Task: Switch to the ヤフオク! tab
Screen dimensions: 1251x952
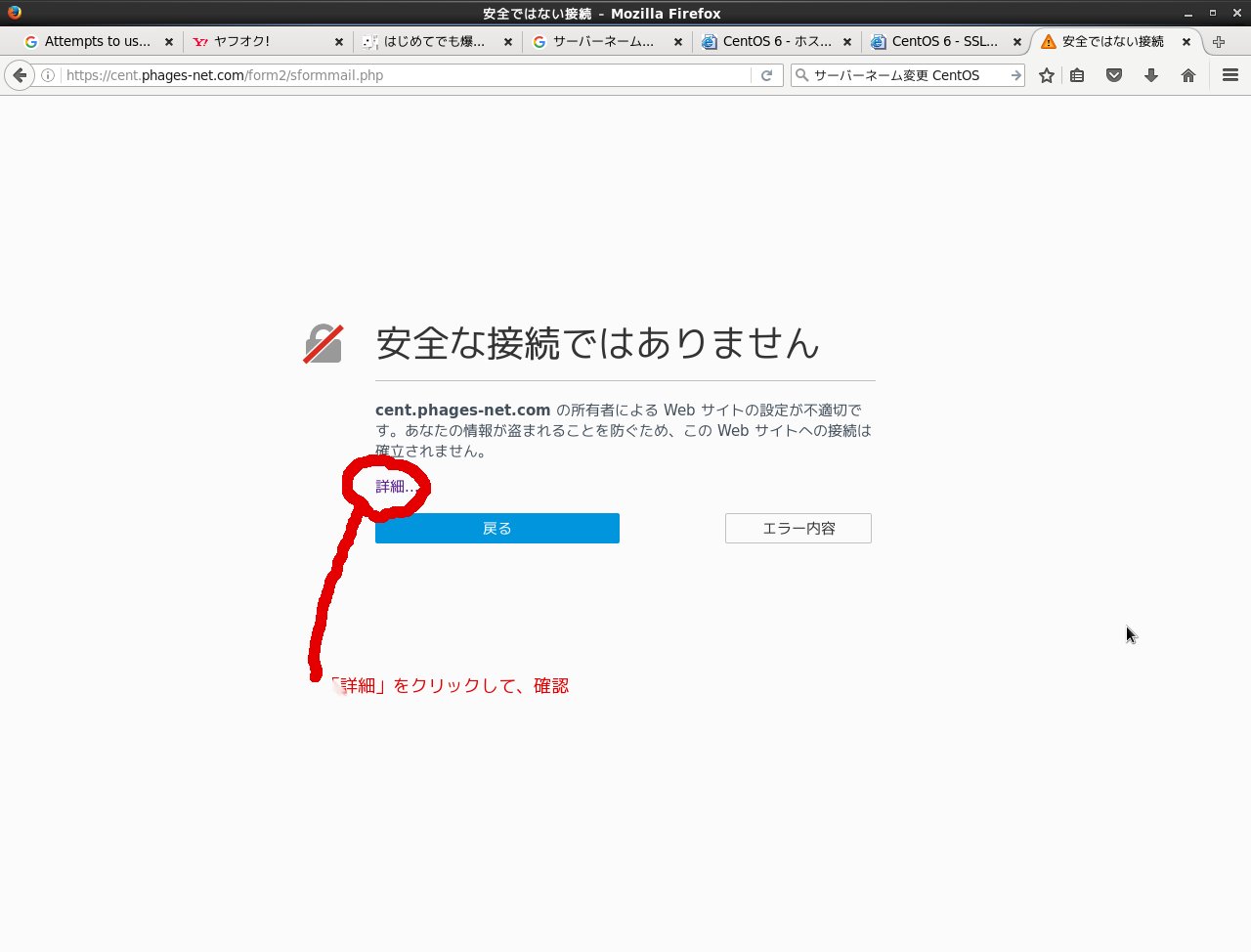Action: click(x=268, y=42)
